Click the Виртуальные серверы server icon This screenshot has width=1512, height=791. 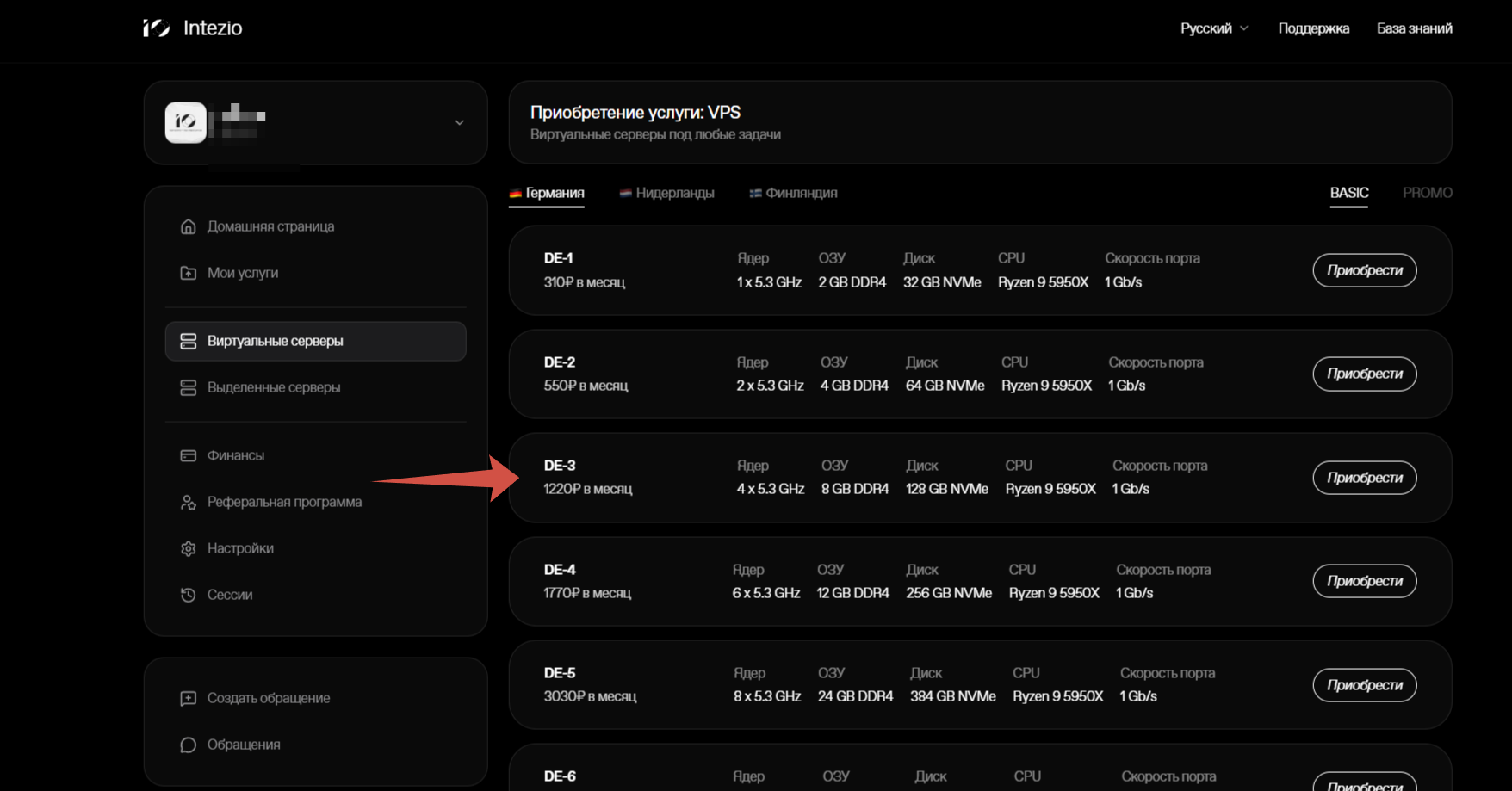tap(188, 341)
